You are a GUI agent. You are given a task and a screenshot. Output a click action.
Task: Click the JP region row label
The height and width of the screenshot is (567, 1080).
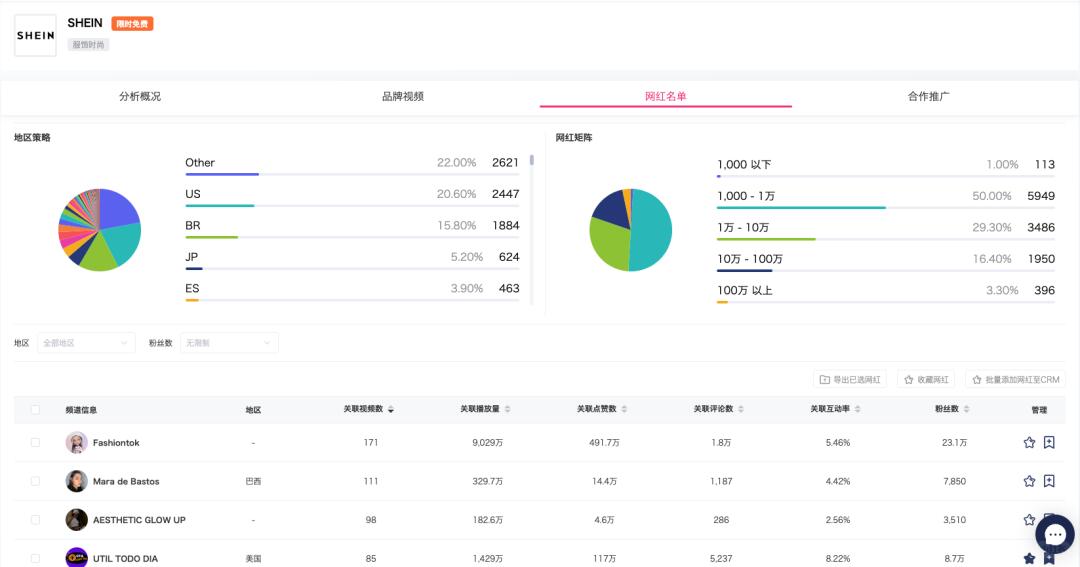[191, 257]
